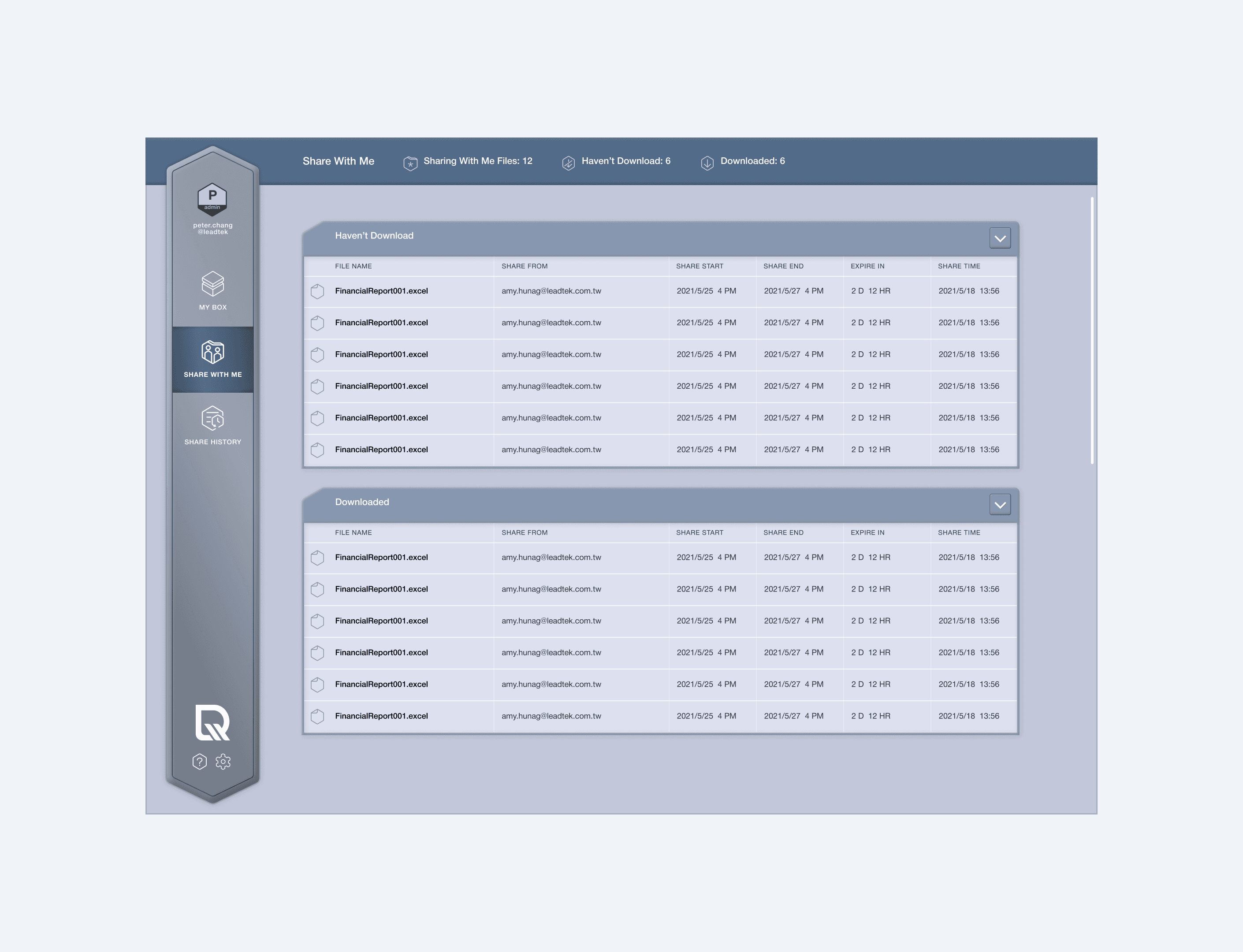This screenshot has height=952, width=1243.
Task: Open the second FinancialReport001.excel in Haven't Download
Action: click(x=381, y=323)
